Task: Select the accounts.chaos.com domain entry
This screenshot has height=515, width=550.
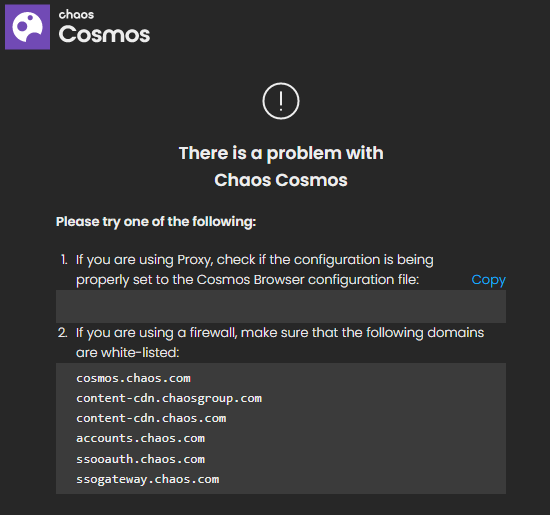Action: tap(140, 438)
